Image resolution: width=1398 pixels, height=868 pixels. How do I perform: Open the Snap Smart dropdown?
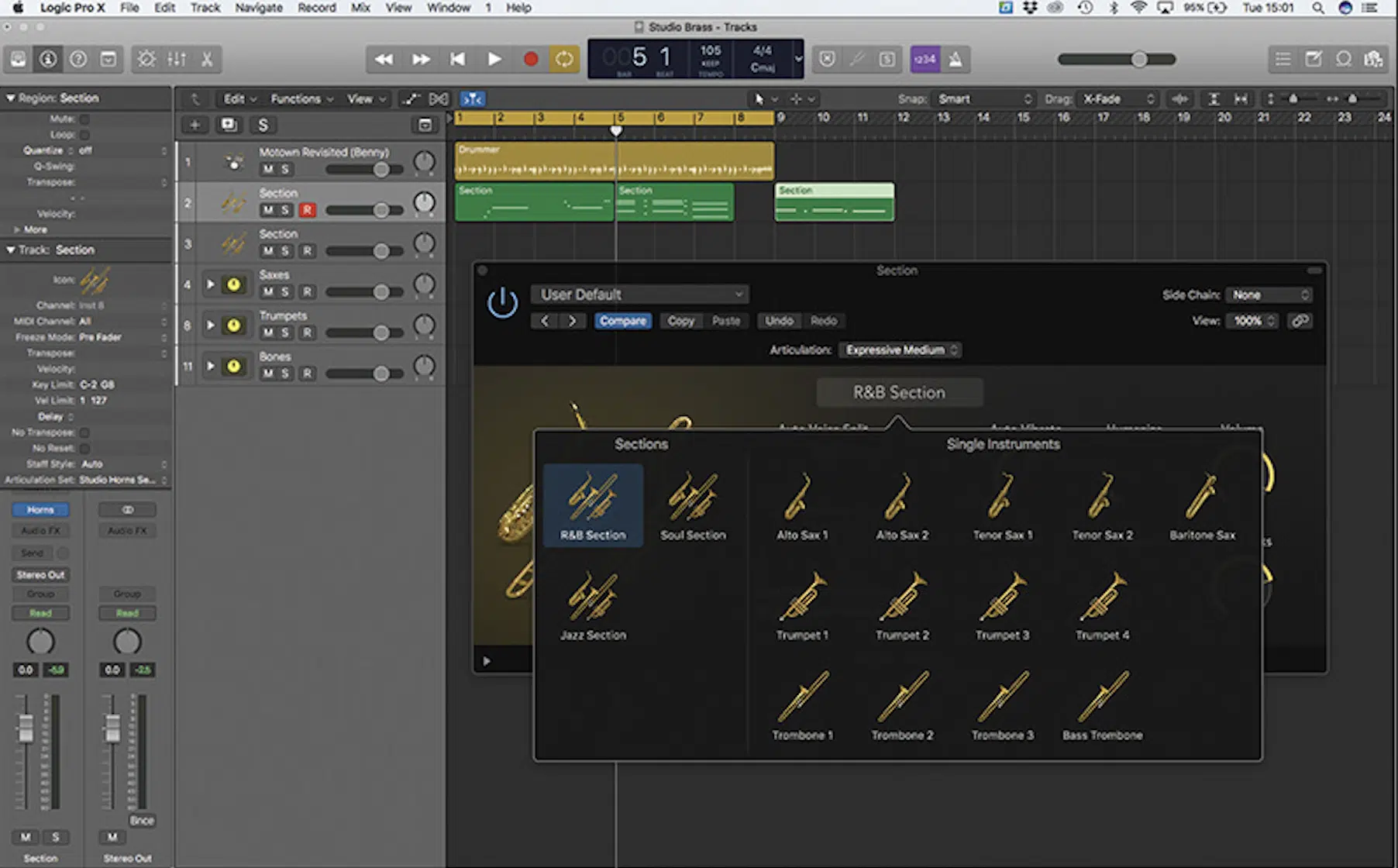pyautogui.click(x=983, y=99)
